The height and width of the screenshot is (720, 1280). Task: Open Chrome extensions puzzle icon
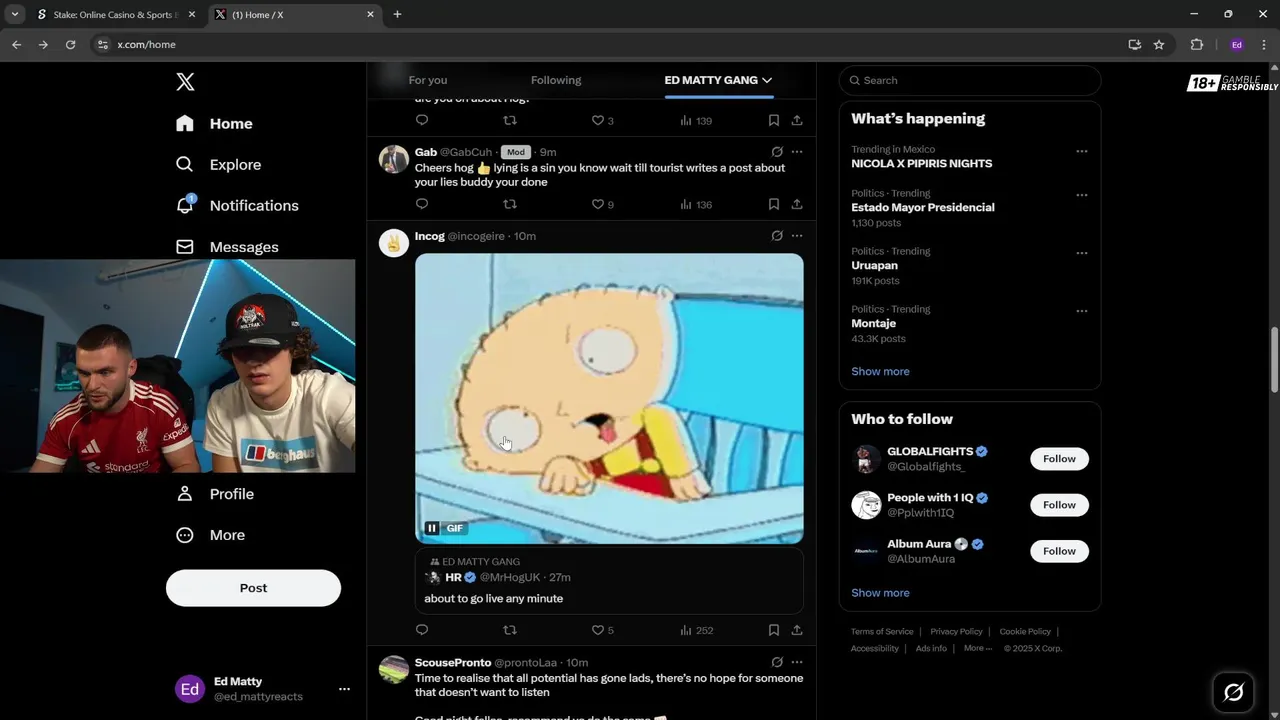point(1197,44)
